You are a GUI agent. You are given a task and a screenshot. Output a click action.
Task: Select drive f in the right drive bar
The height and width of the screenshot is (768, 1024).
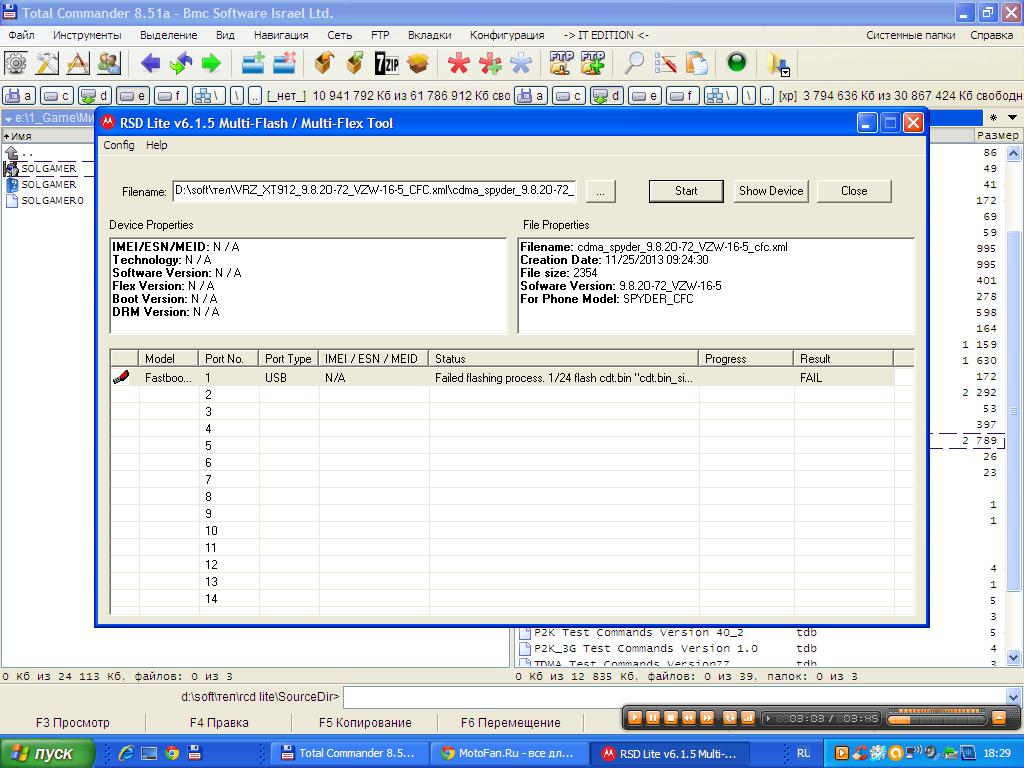pos(684,96)
